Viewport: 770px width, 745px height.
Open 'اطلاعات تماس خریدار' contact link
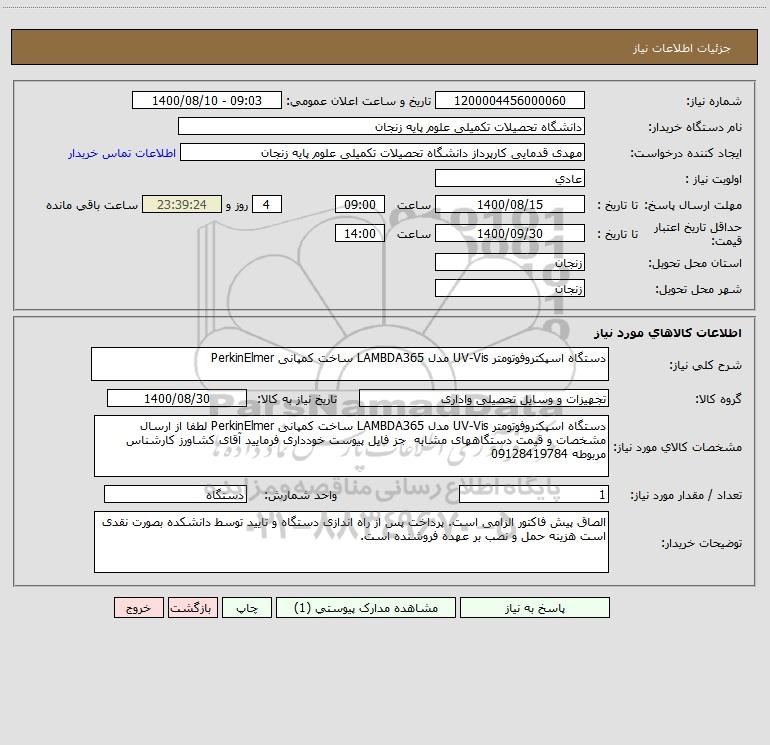pyautogui.click(x=122, y=153)
